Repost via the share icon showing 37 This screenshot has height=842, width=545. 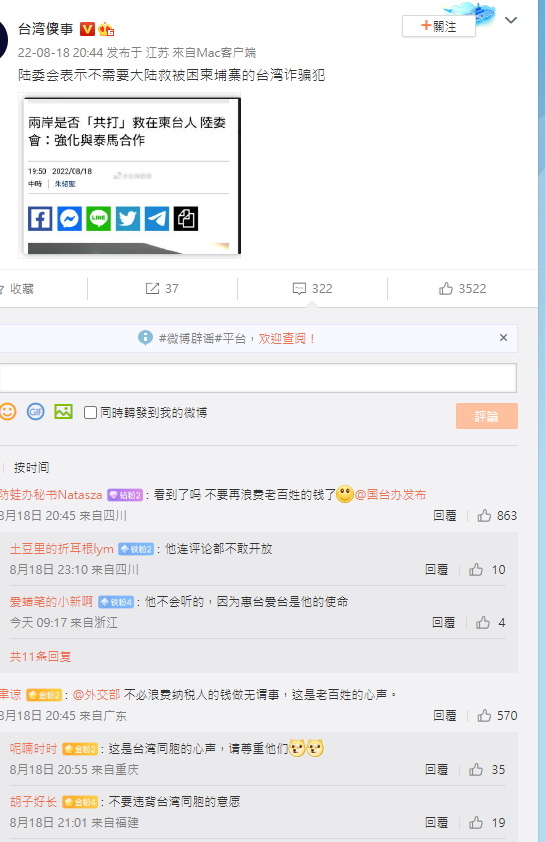(x=152, y=289)
